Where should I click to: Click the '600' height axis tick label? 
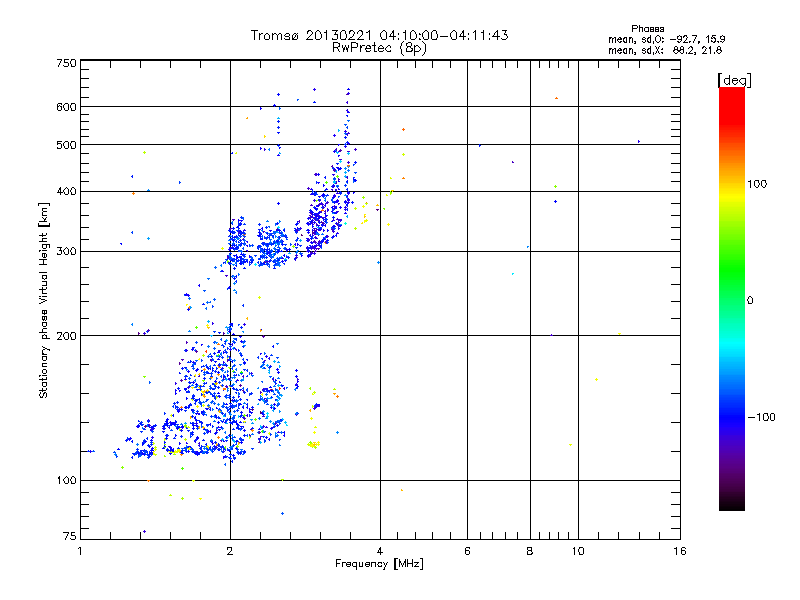coord(66,107)
